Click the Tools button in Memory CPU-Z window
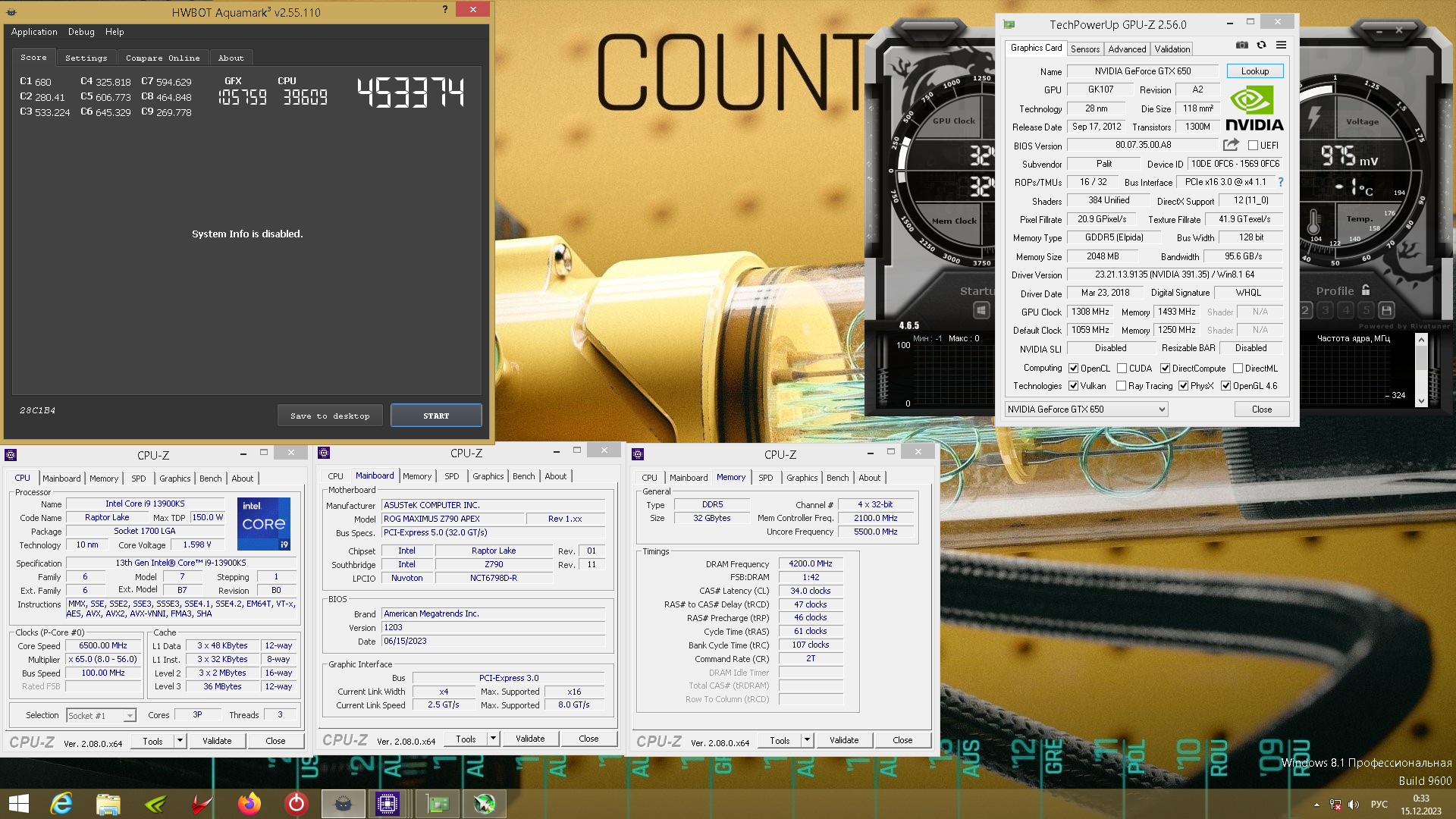This screenshot has width=1456, height=819. (780, 740)
